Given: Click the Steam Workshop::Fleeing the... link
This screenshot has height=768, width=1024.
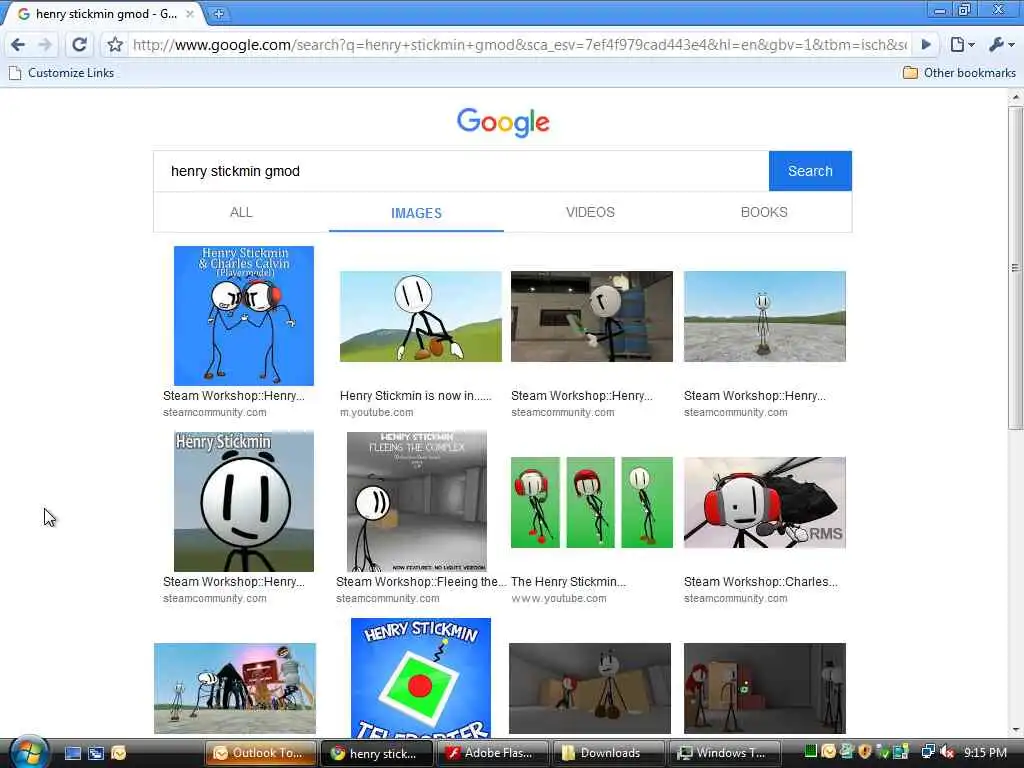Looking at the screenshot, I should click(x=421, y=582).
